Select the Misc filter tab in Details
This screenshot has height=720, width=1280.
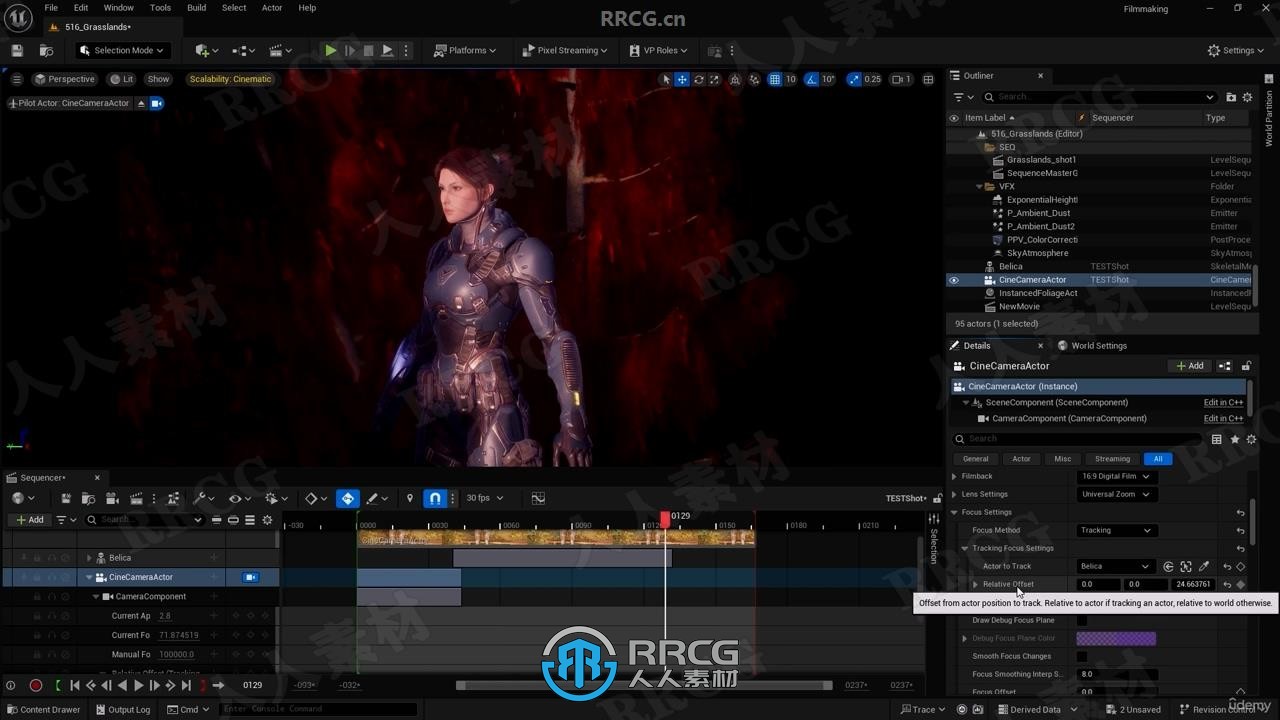point(1063,459)
